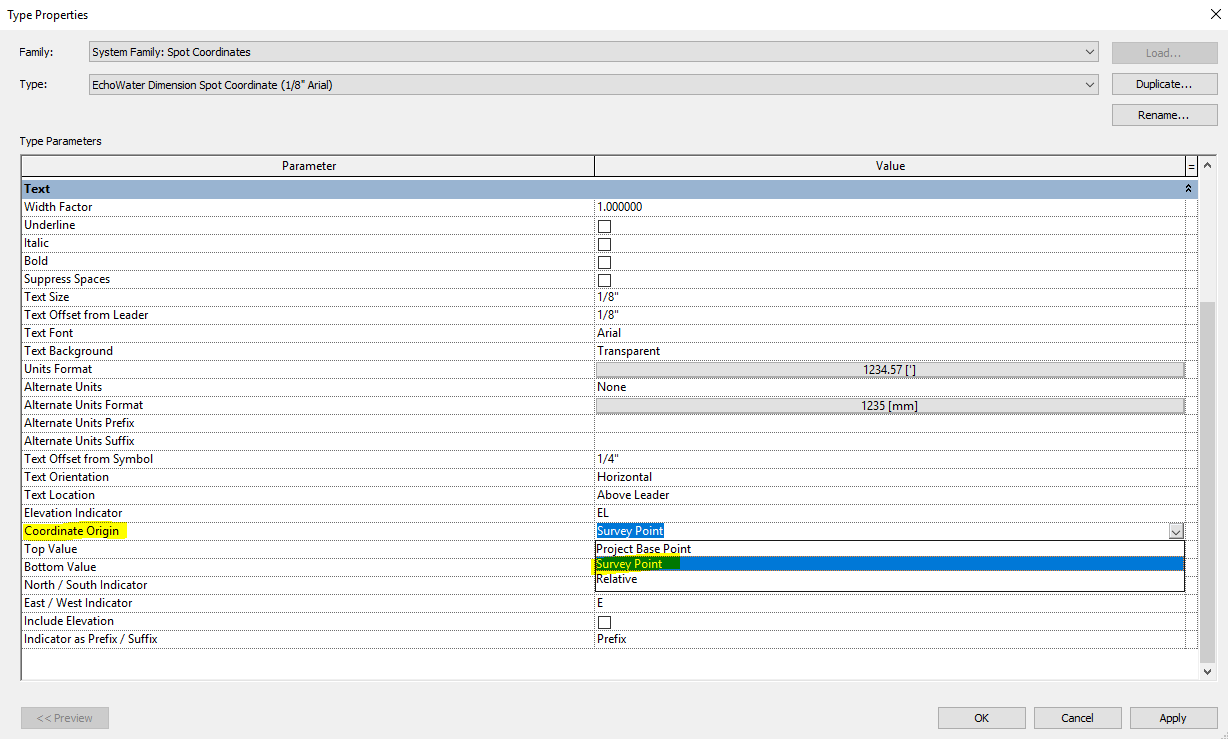Open the Type dropdown
Image resolution: width=1228 pixels, height=739 pixels.
(1089, 84)
